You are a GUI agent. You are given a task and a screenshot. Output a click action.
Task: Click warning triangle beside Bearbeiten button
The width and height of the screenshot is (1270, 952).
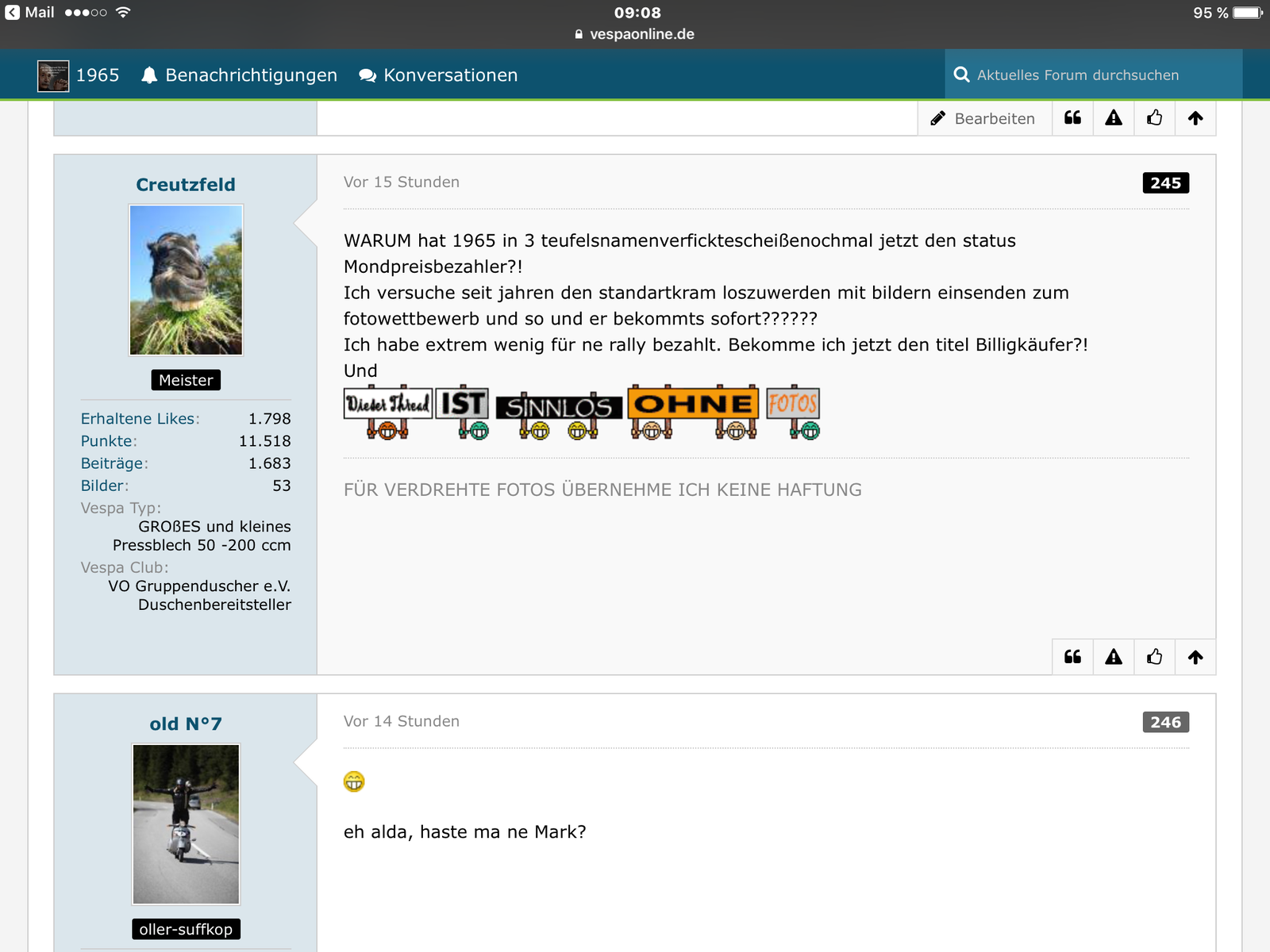[1114, 118]
